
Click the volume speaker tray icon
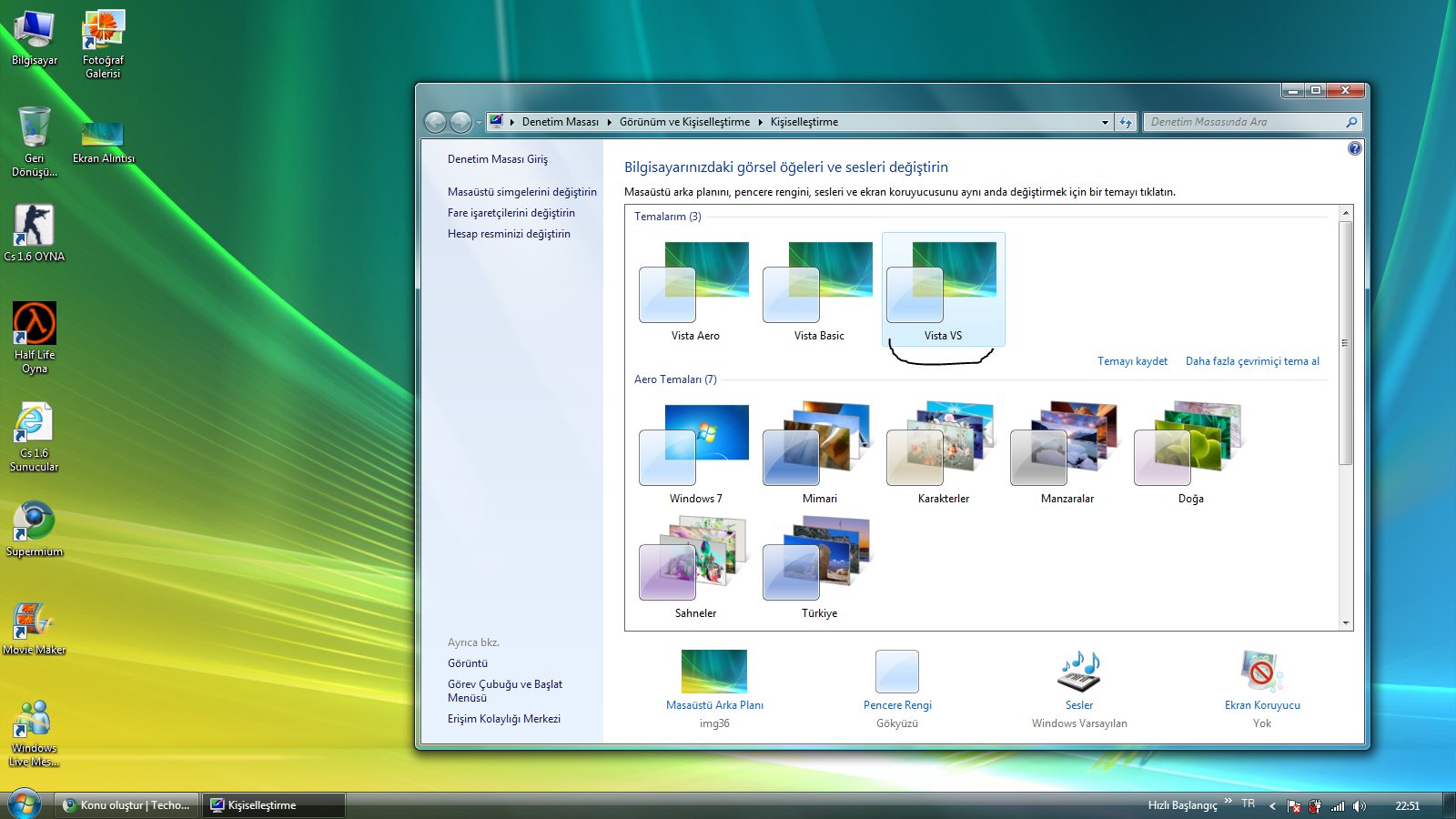(x=1359, y=806)
